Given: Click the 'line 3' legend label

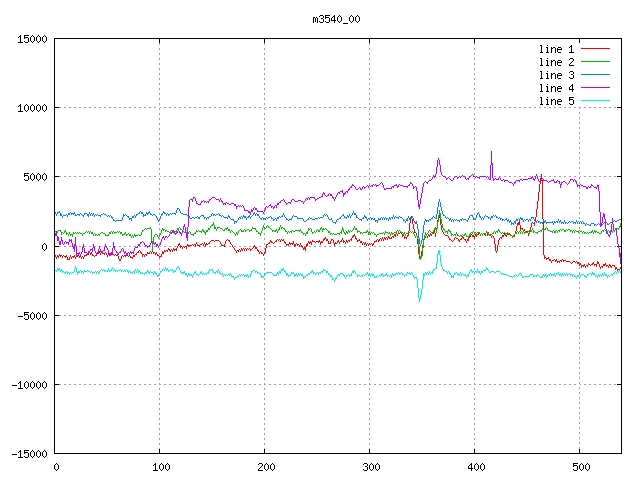Looking at the screenshot, I should (x=556, y=75).
